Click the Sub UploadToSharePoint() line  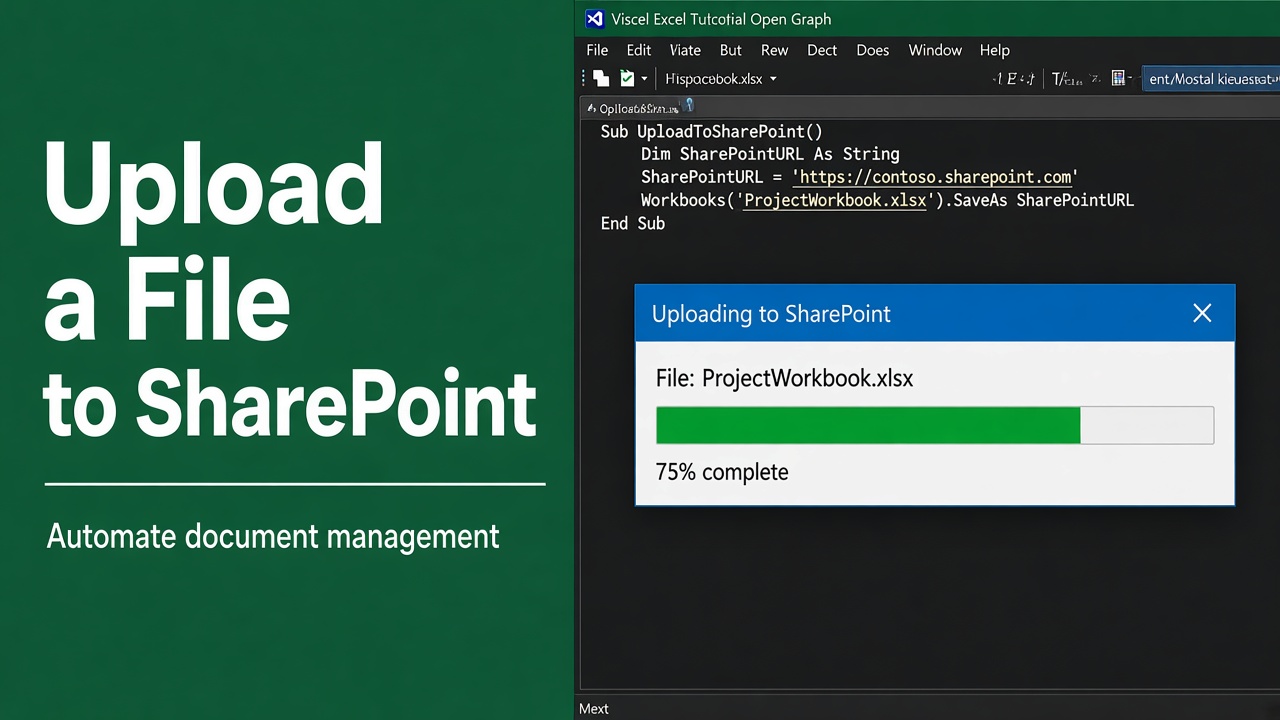711,131
